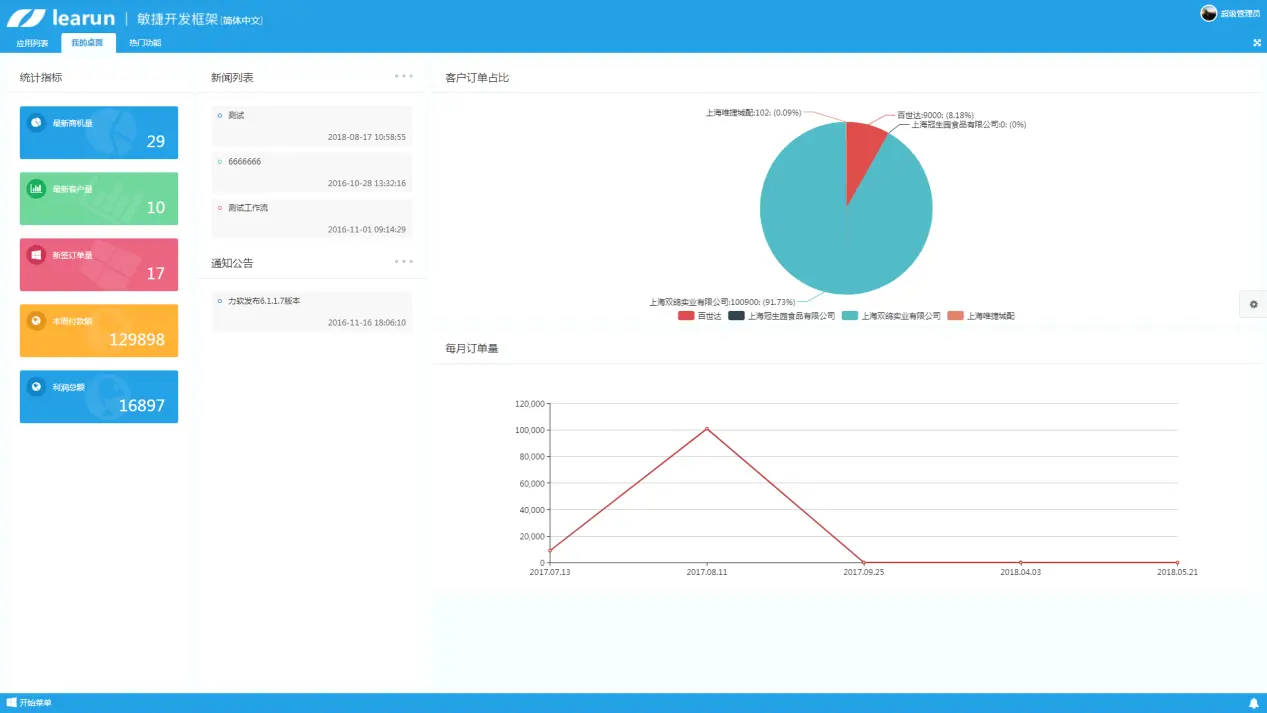The height and width of the screenshot is (713, 1267).
Task: Click the pie icon on 最新商机量 card
Action: (36, 122)
